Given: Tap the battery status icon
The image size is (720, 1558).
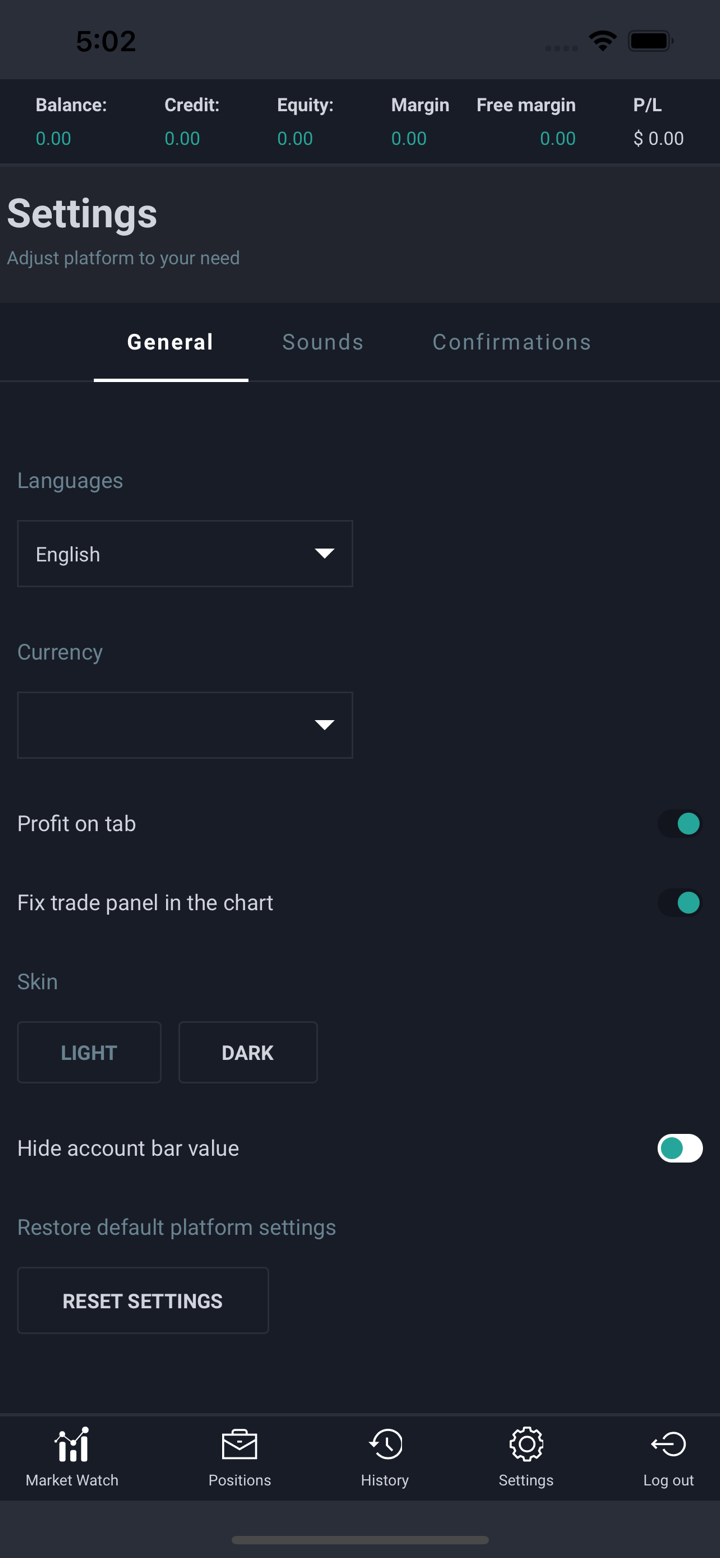Looking at the screenshot, I should 650,41.
